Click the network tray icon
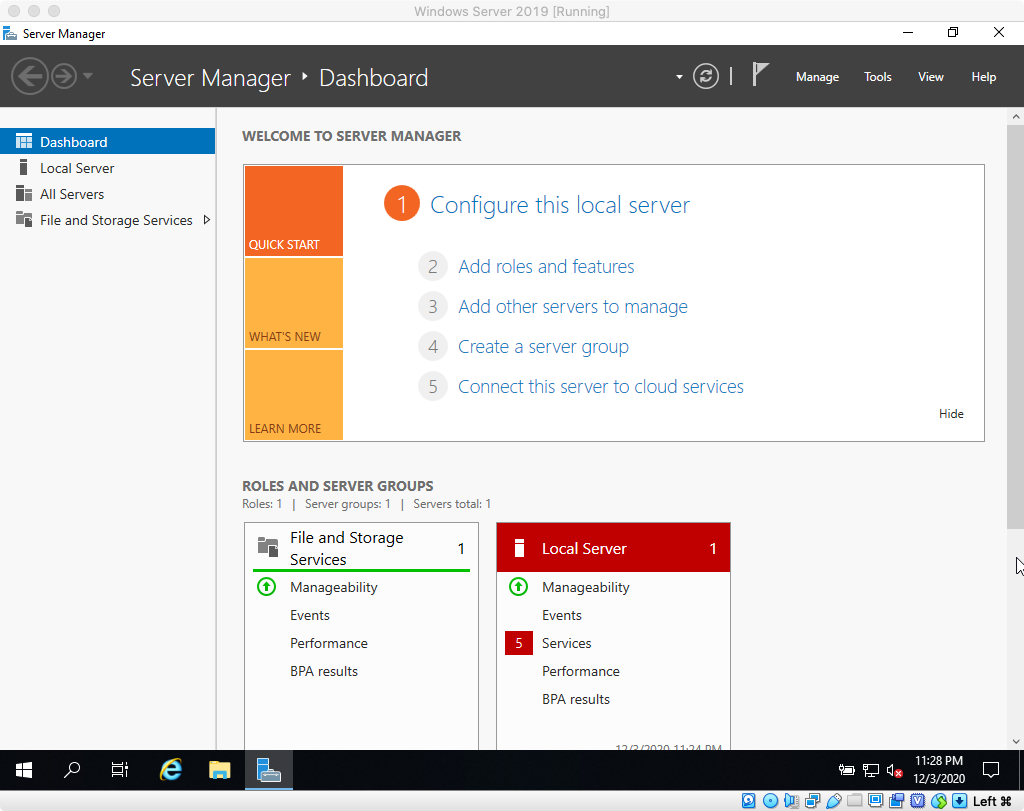The width and height of the screenshot is (1024, 811). [x=871, y=771]
